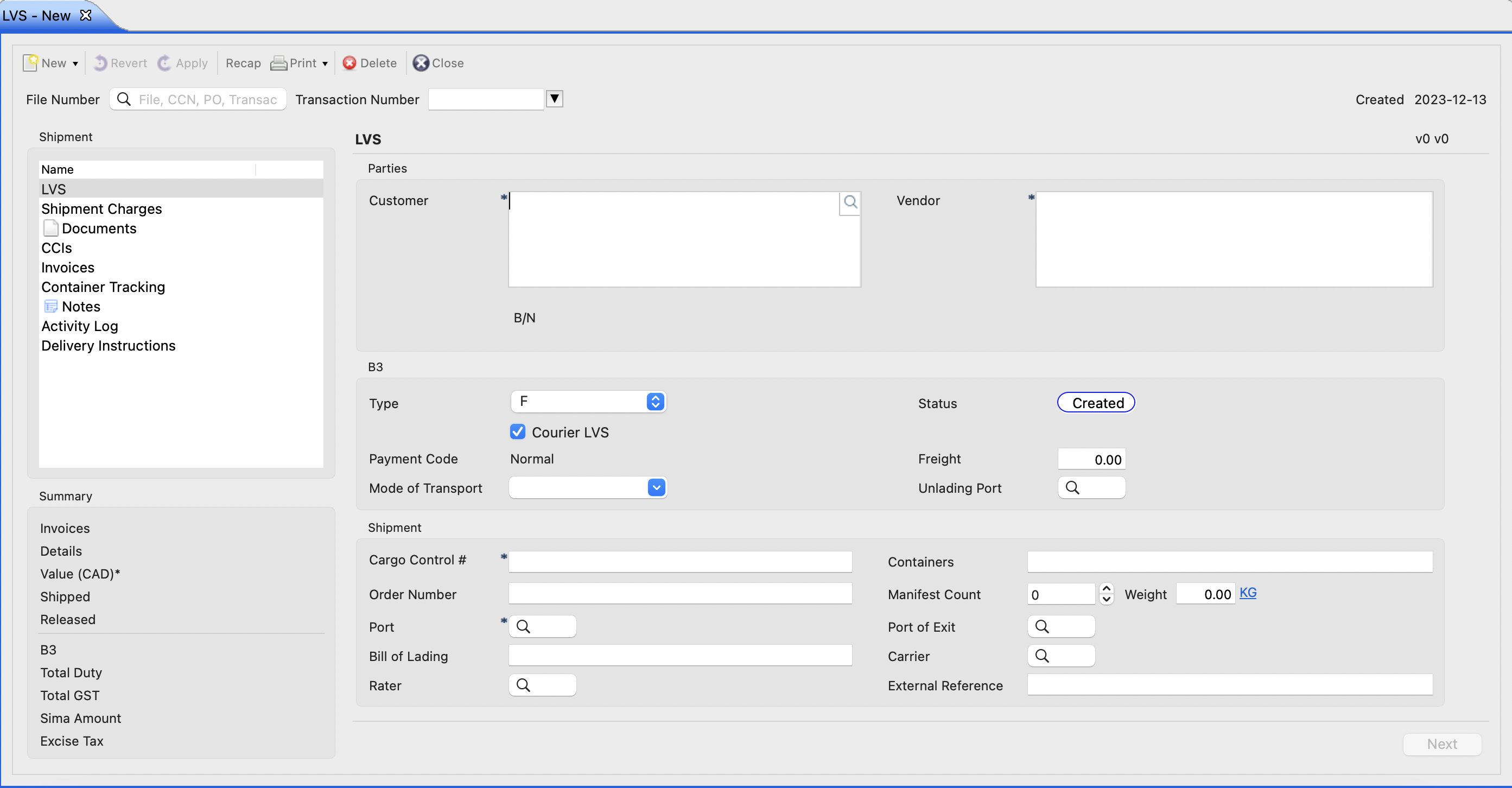Click the Customer lookup magnifier icon
Screen dimensions: 1512x788
[x=850, y=202]
